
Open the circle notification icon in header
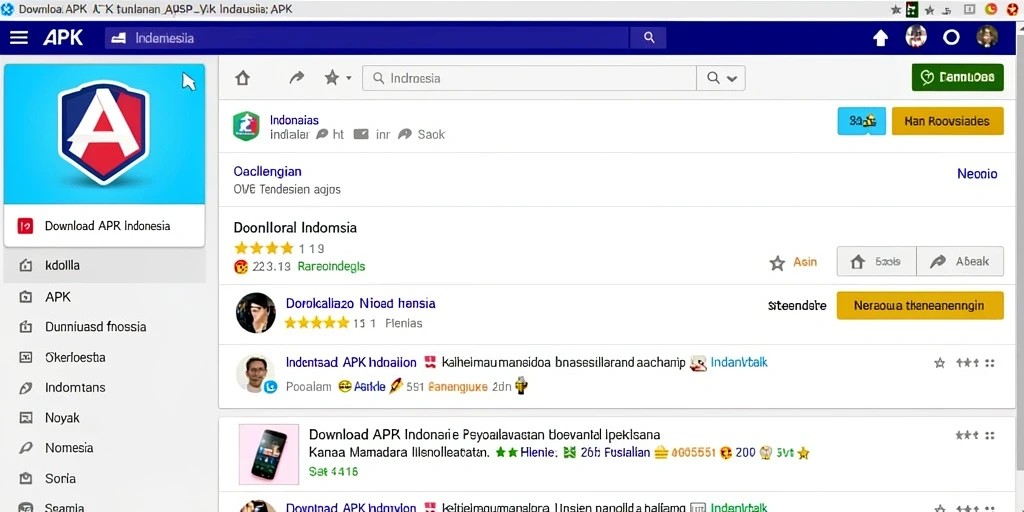951,38
